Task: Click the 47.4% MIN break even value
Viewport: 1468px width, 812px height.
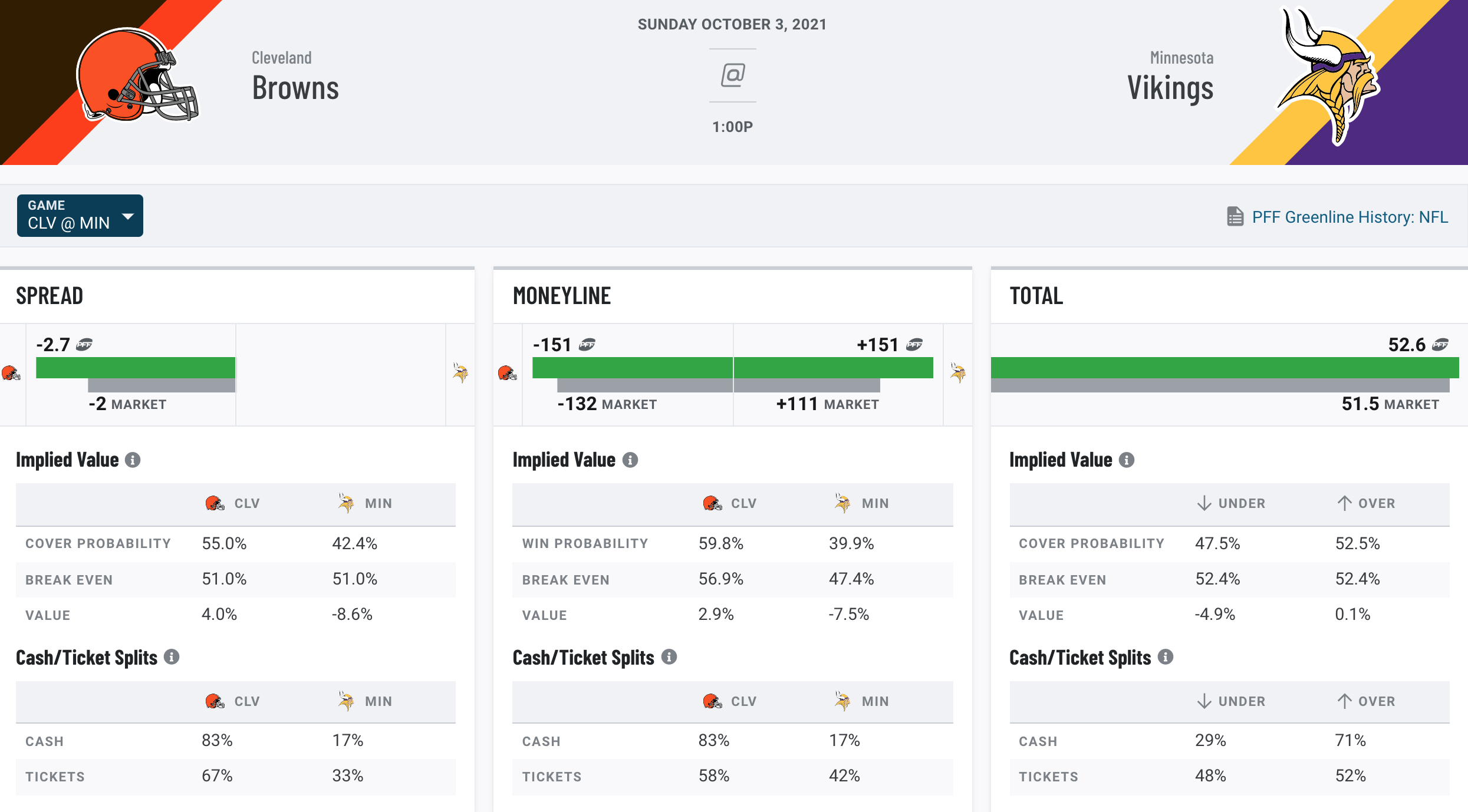Action: (x=851, y=579)
